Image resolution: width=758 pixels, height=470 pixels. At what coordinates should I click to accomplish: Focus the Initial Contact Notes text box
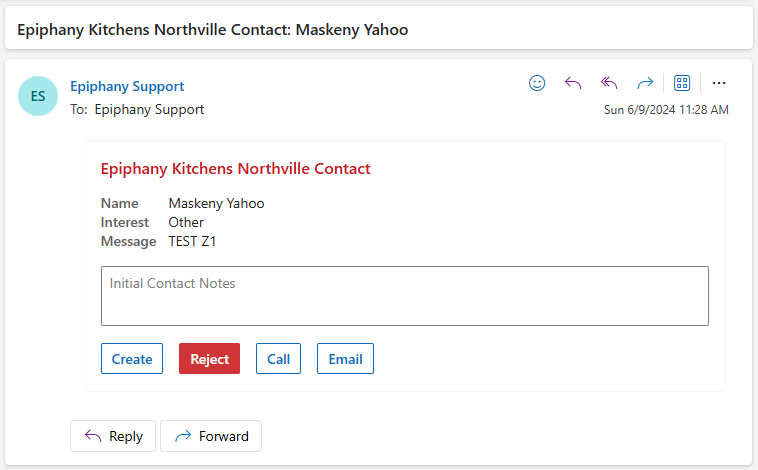coord(405,296)
